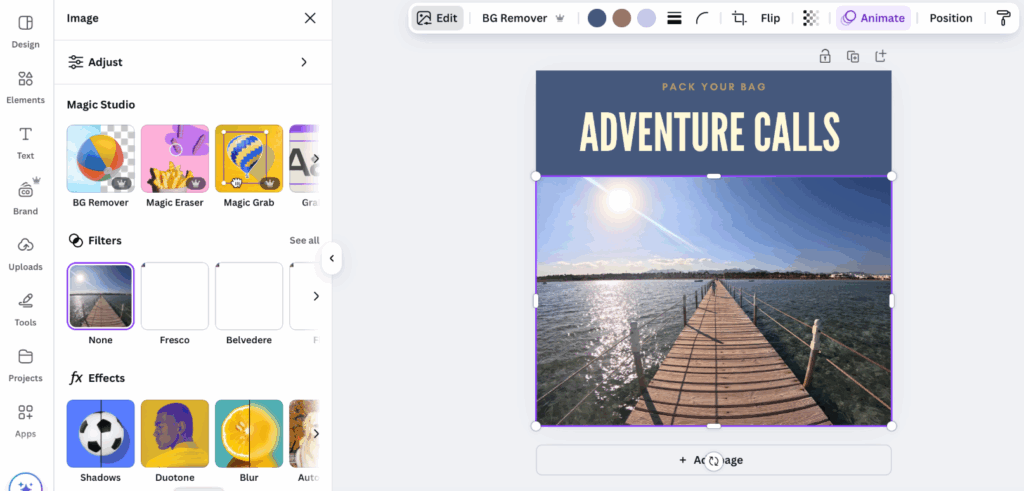Open the transparency control
The image size is (1024, 491).
811,18
